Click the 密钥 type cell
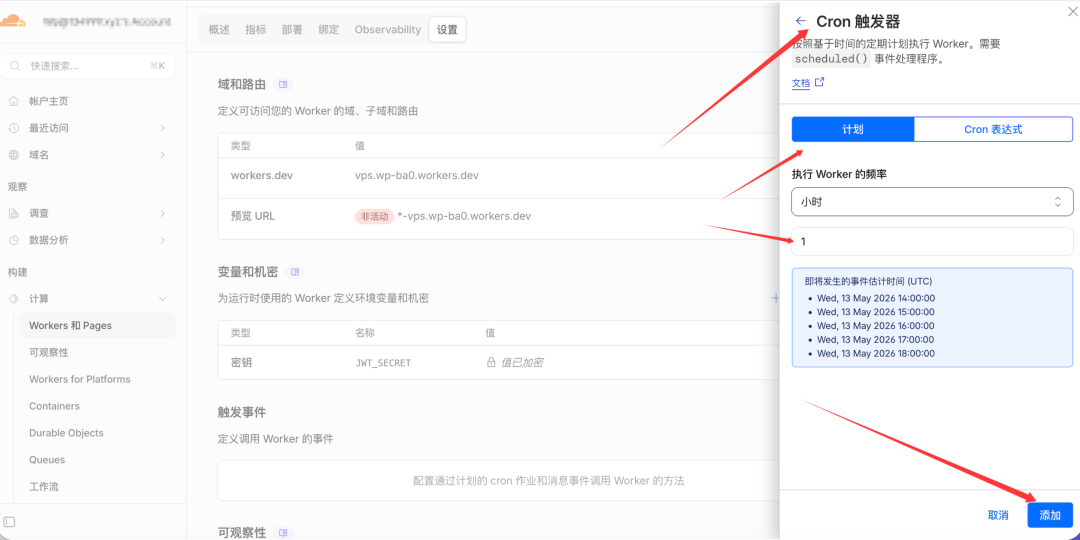This screenshot has width=1080, height=540. 241,362
